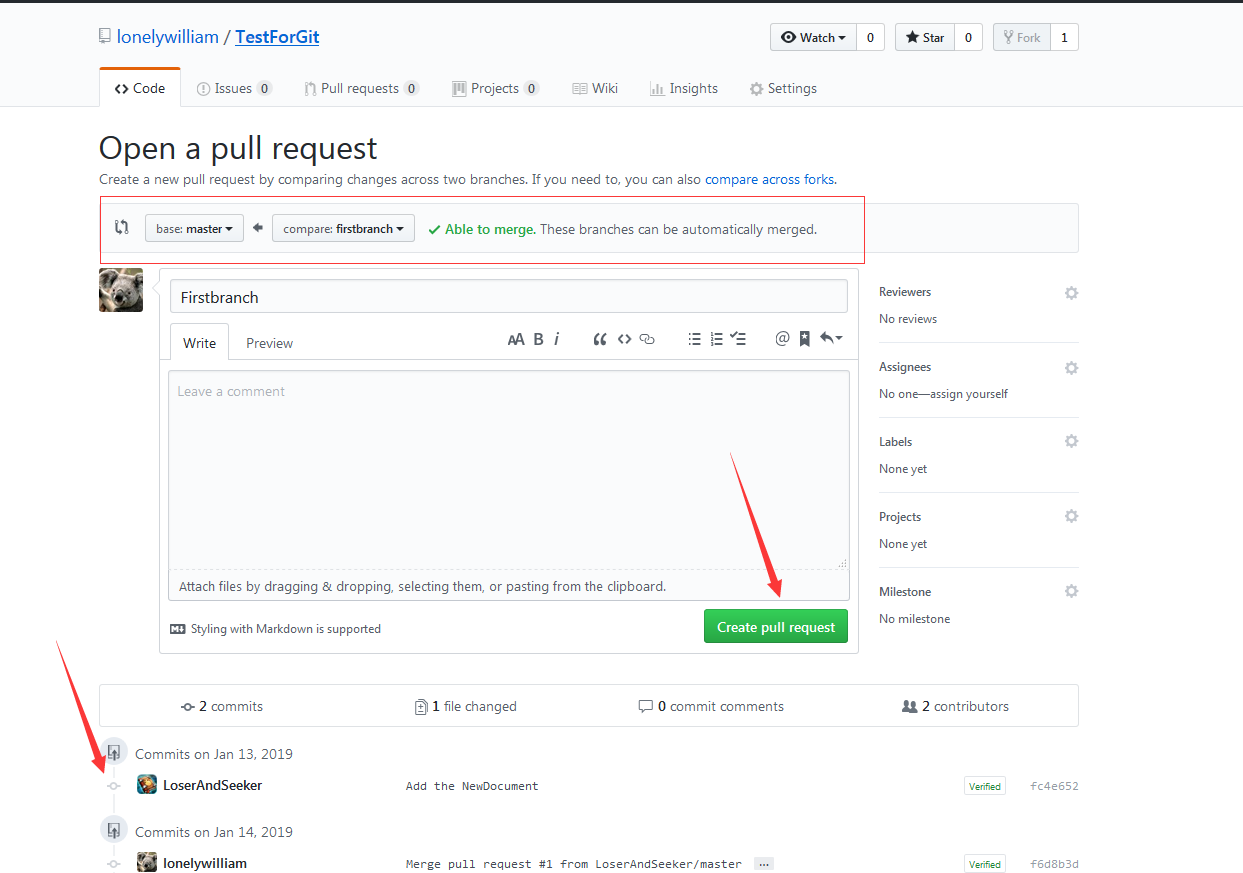Open the compare: firstbranch dropdown

click(x=343, y=229)
